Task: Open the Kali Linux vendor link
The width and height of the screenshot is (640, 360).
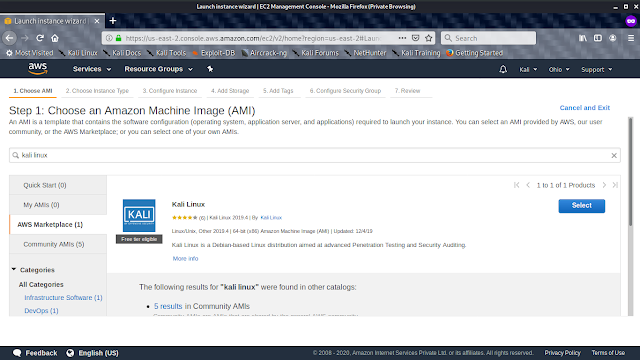Action: pos(271,218)
